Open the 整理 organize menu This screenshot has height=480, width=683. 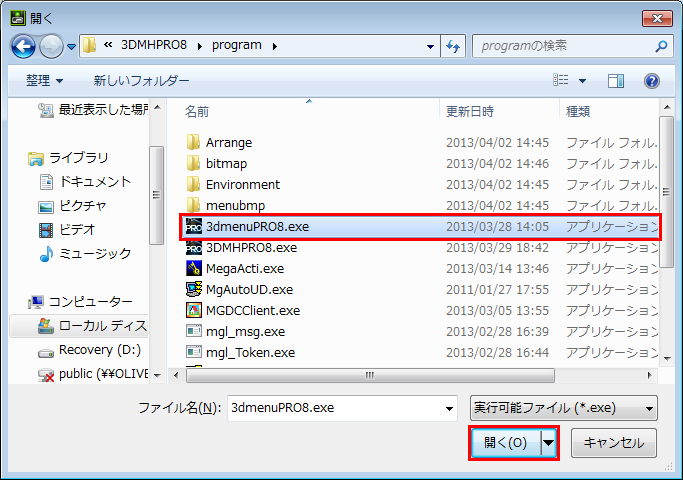click(44, 80)
